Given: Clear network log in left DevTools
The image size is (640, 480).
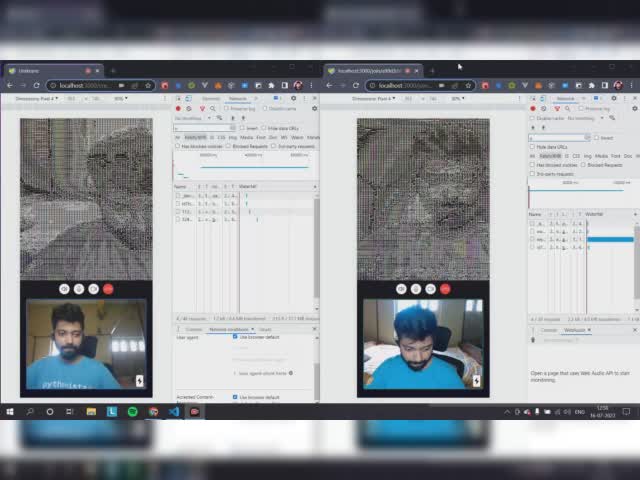Looking at the screenshot, I should pos(189,109).
